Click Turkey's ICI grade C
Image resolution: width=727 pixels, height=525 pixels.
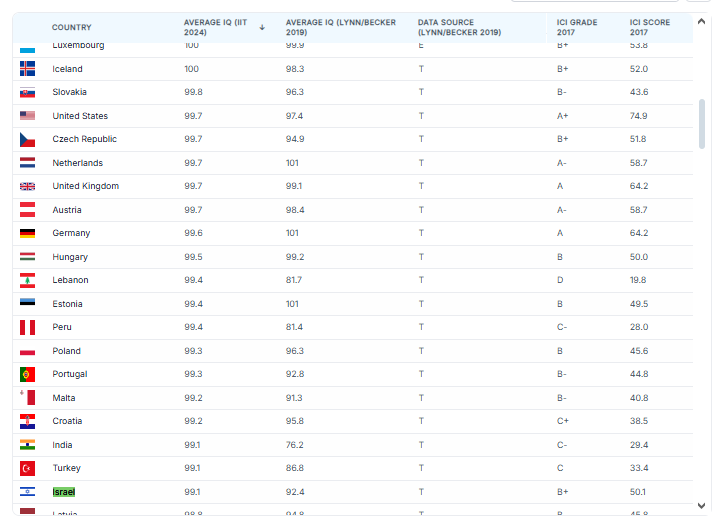560,468
